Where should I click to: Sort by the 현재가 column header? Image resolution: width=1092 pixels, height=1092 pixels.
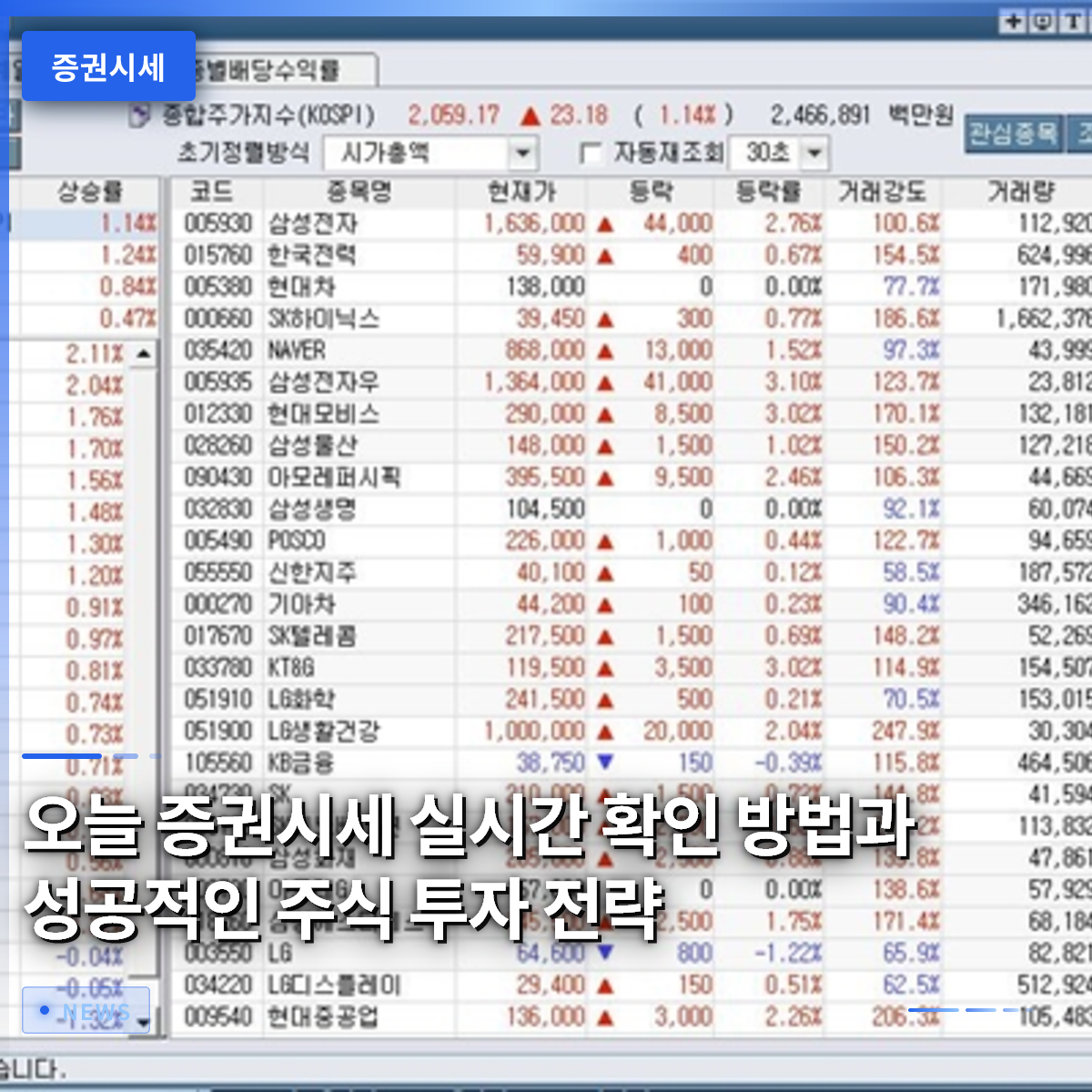(x=521, y=192)
